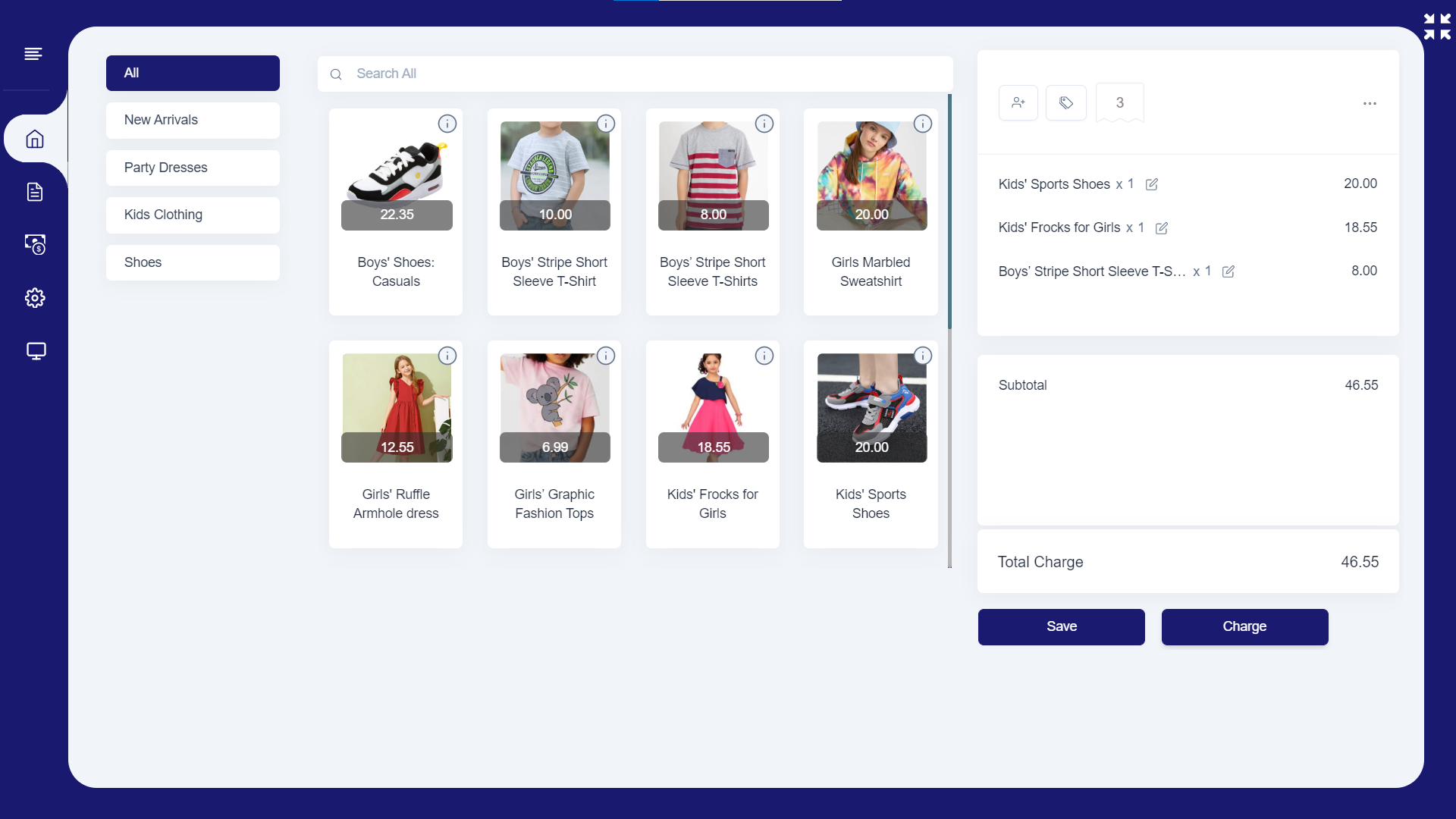Edit the Kids' Sports Shoes cart line
1456x819 pixels.
1151,184
